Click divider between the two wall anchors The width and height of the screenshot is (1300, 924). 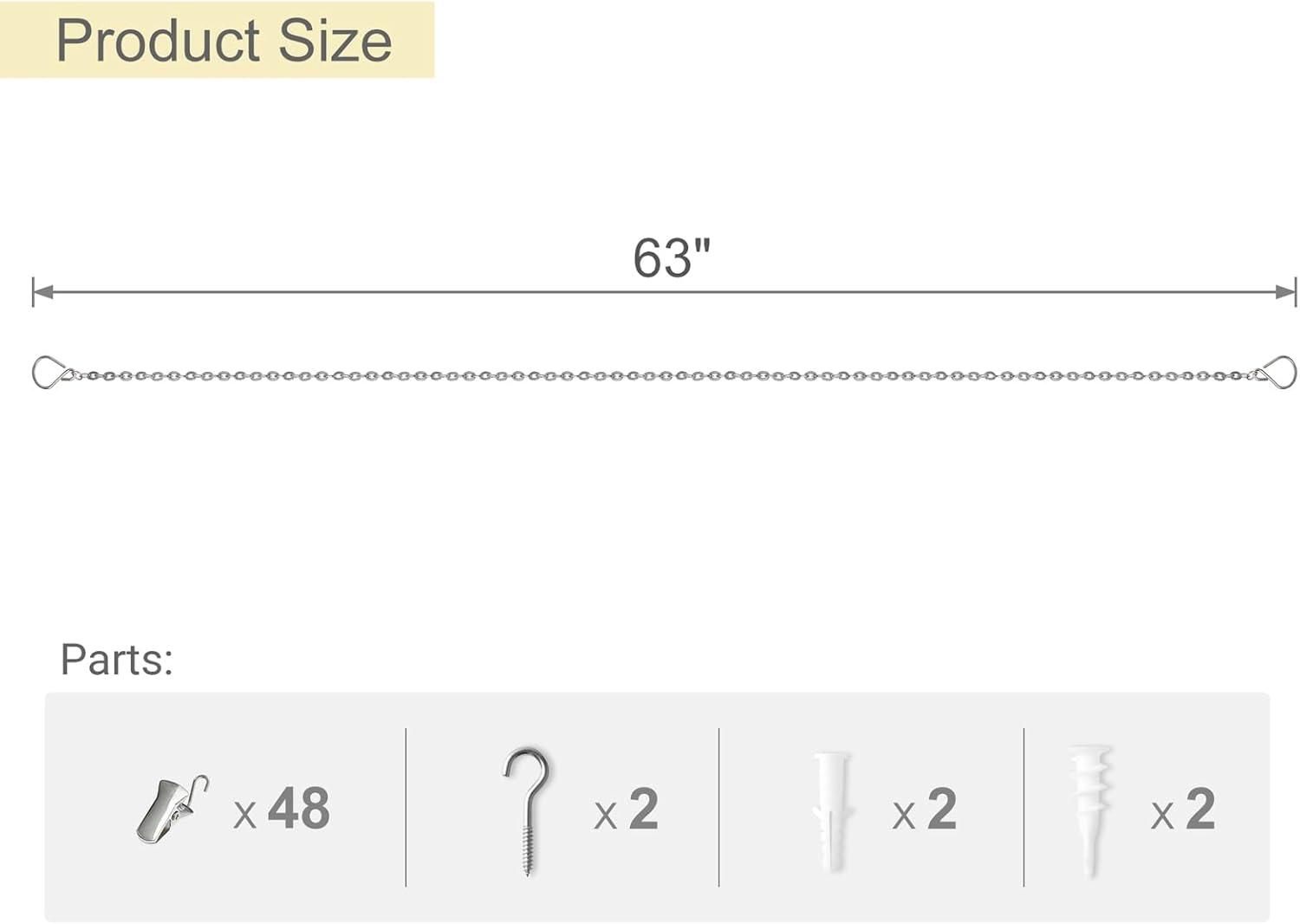(1024, 807)
